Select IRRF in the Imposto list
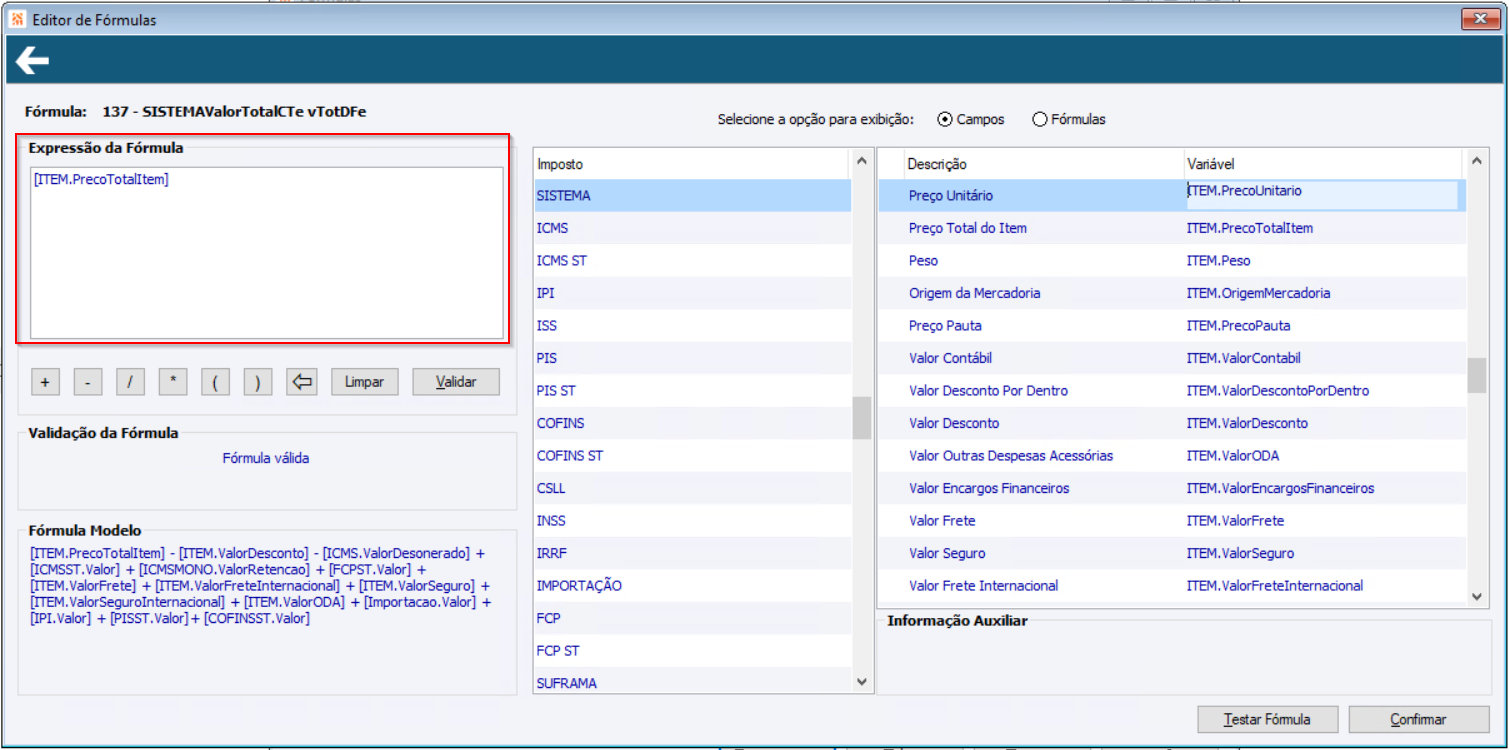 692,553
